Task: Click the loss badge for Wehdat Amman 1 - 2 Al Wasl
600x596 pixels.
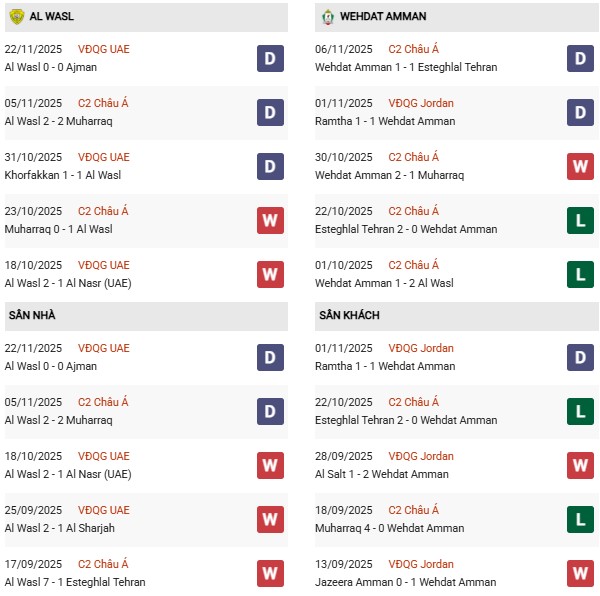Action: coord(581,274)
